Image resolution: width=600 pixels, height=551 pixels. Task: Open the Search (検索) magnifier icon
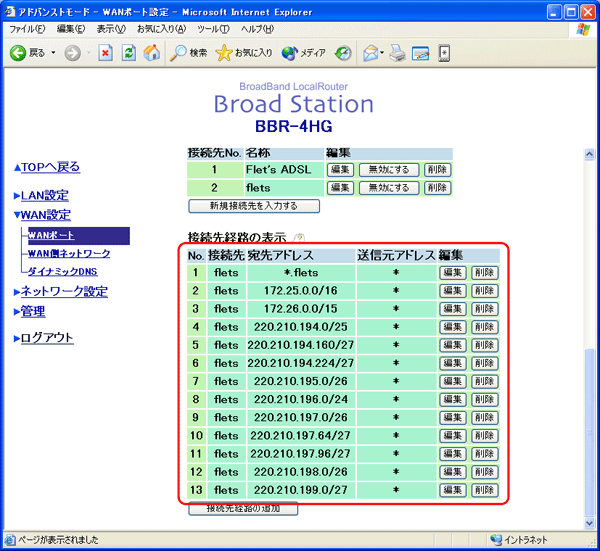178,53
